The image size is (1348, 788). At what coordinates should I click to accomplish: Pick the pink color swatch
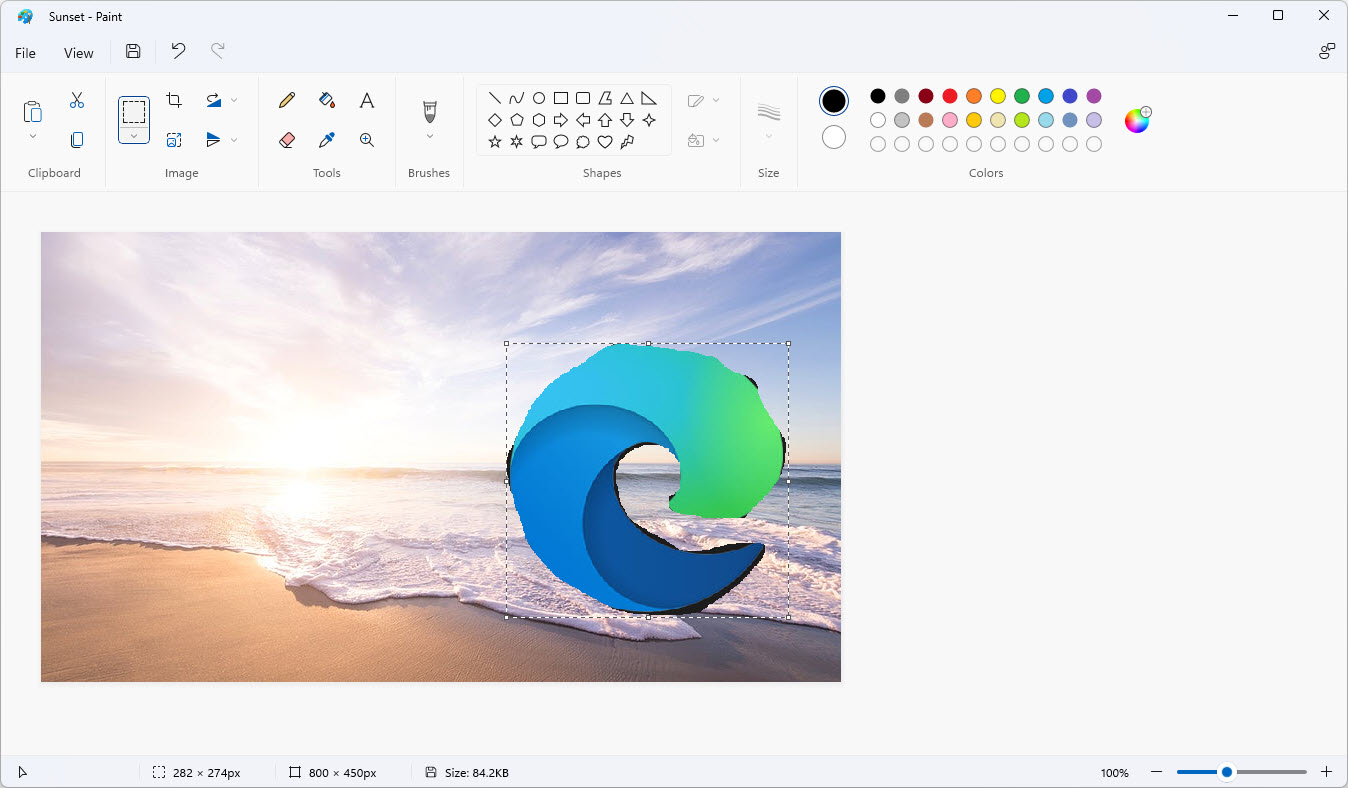950,120
